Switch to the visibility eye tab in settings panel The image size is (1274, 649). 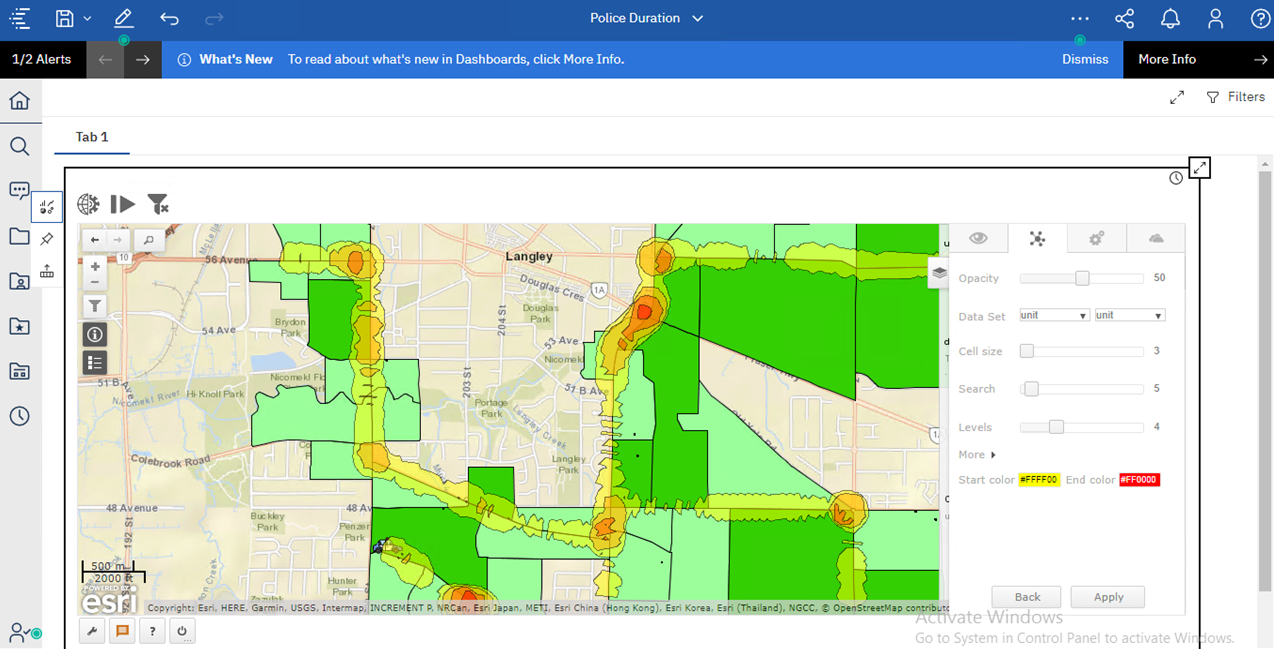pyautogui.click(x=978, y=238)
